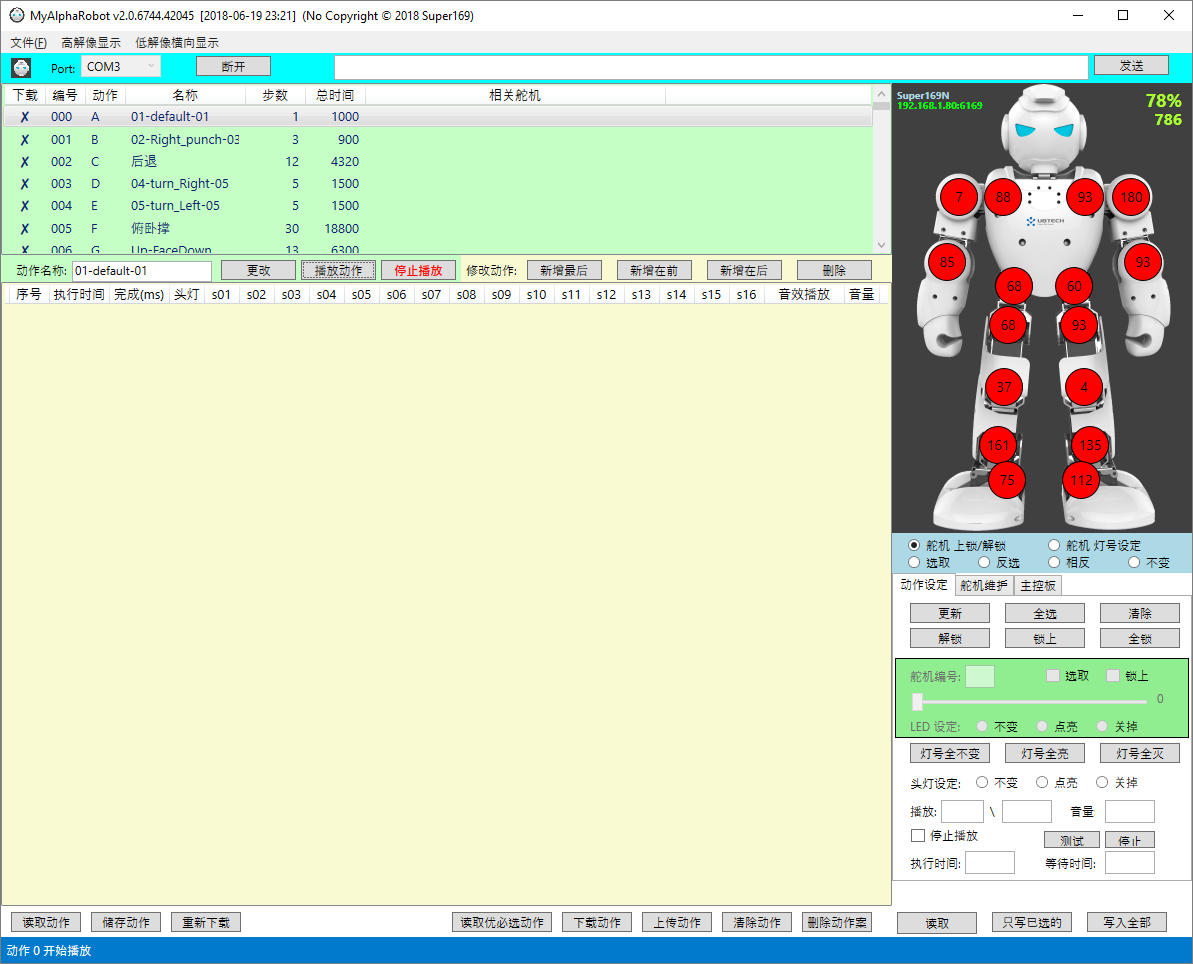Viewport: 1193px width, 964px height.
Task: Click the 等待时间 input field
Action: point(1130,862)
